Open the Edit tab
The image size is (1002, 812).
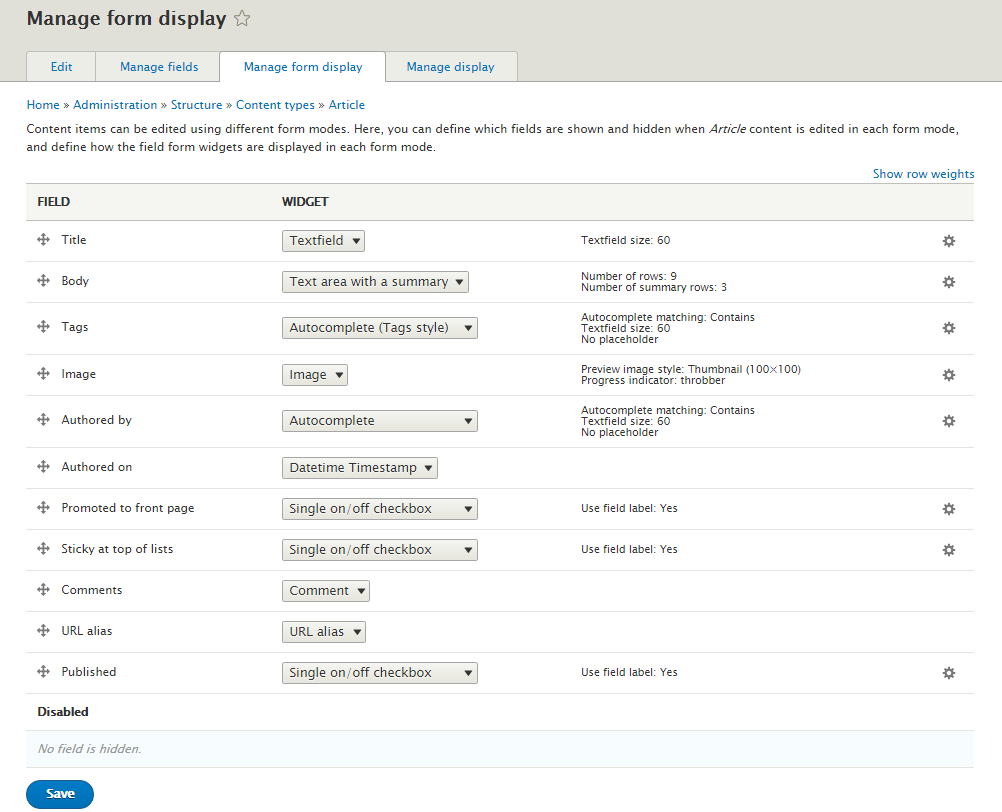tap(61, 67)
